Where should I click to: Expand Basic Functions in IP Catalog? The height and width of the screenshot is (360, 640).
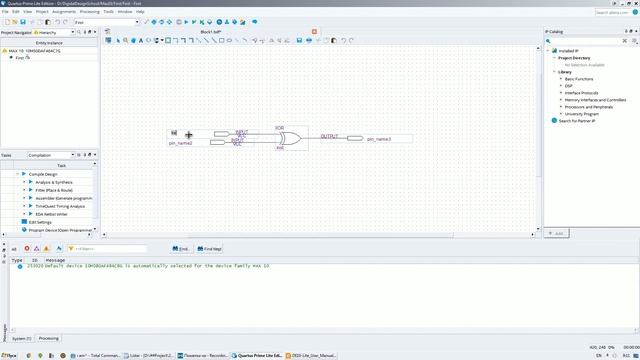click(x=561, y=79)
